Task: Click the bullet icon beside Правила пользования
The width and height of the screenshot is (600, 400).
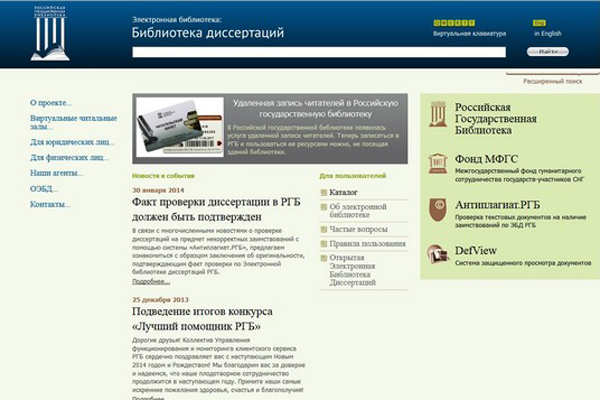Action: coord(324,244)
